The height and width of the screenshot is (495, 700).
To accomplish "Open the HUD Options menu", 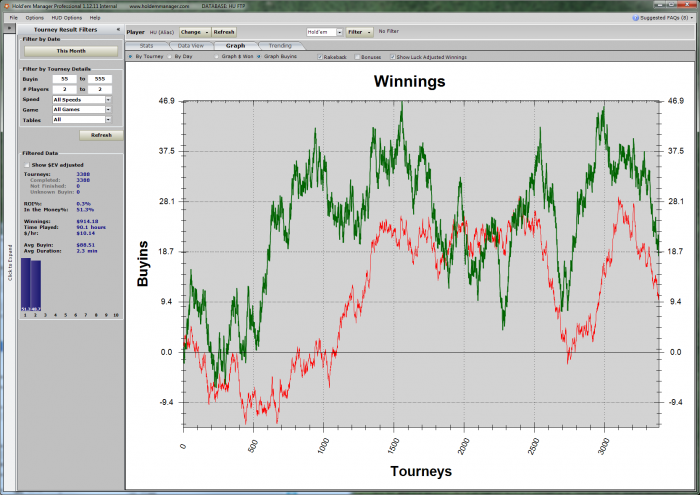I will (67, 18).
